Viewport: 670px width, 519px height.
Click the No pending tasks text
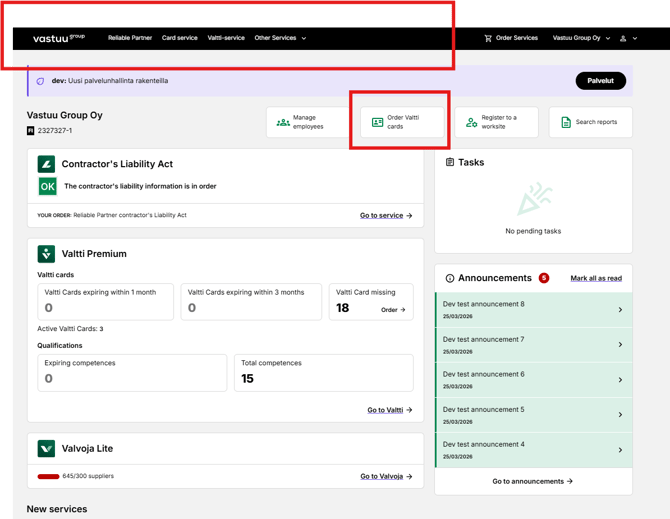(533, 231)
